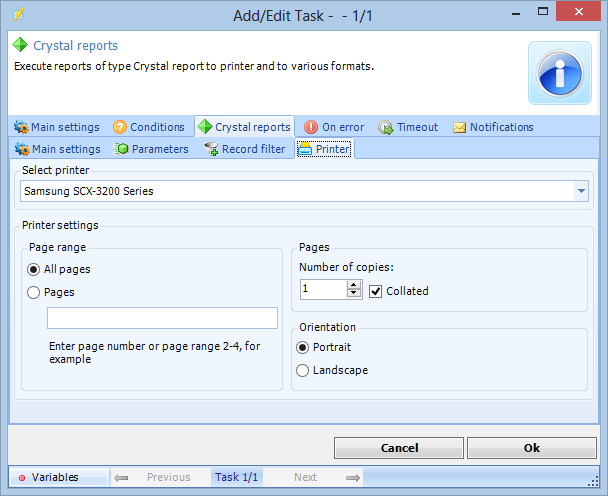Click the Record filter funnel icon
Screen dimensions: 608x496
click(211, 149)
